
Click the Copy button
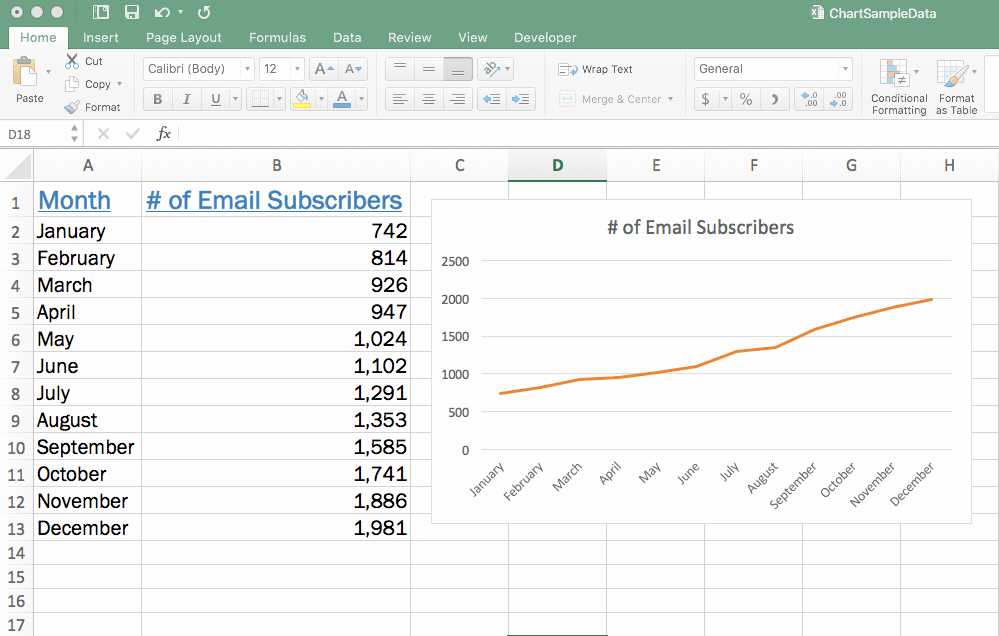pos(94,84)
